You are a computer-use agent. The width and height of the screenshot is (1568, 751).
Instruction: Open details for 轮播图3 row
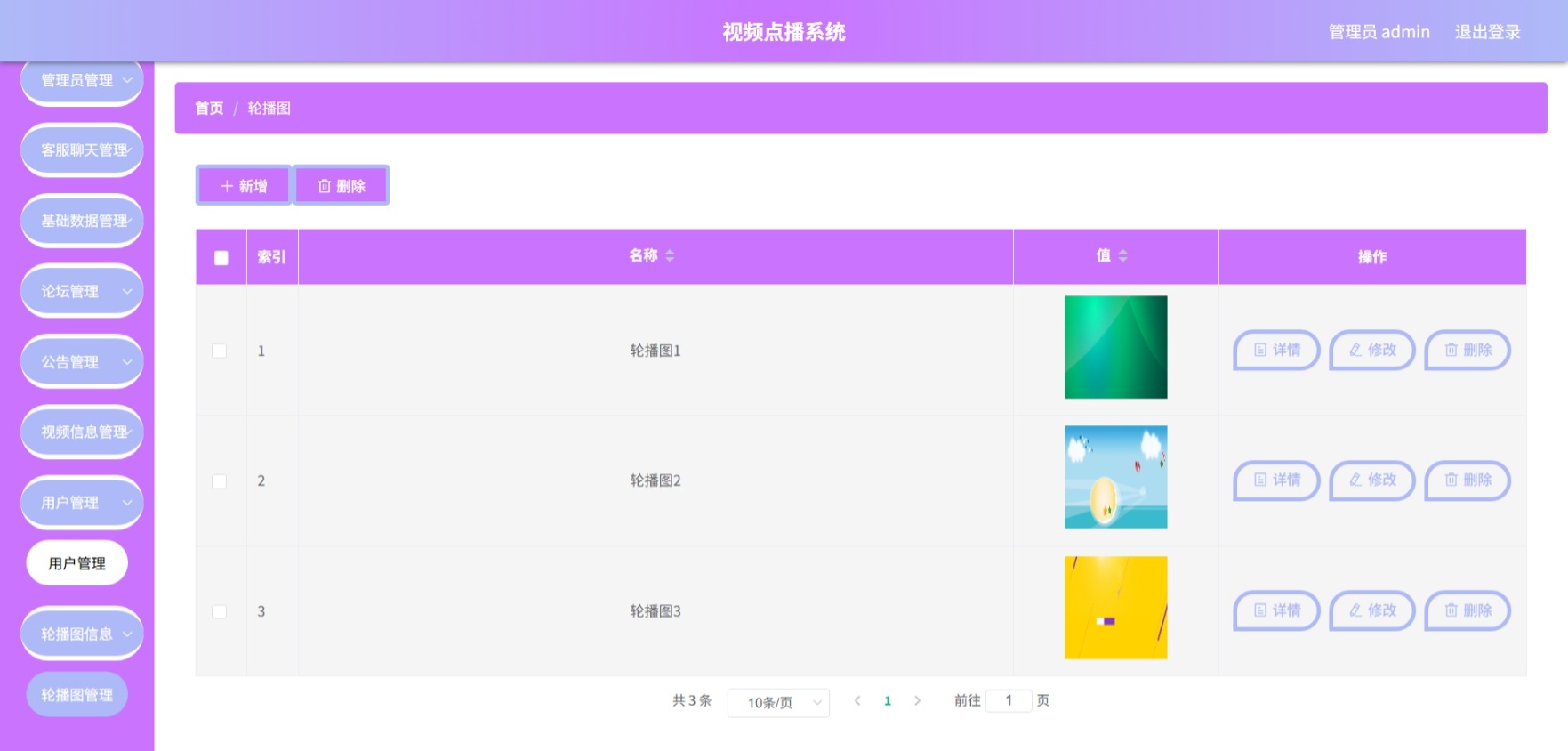1276,610
